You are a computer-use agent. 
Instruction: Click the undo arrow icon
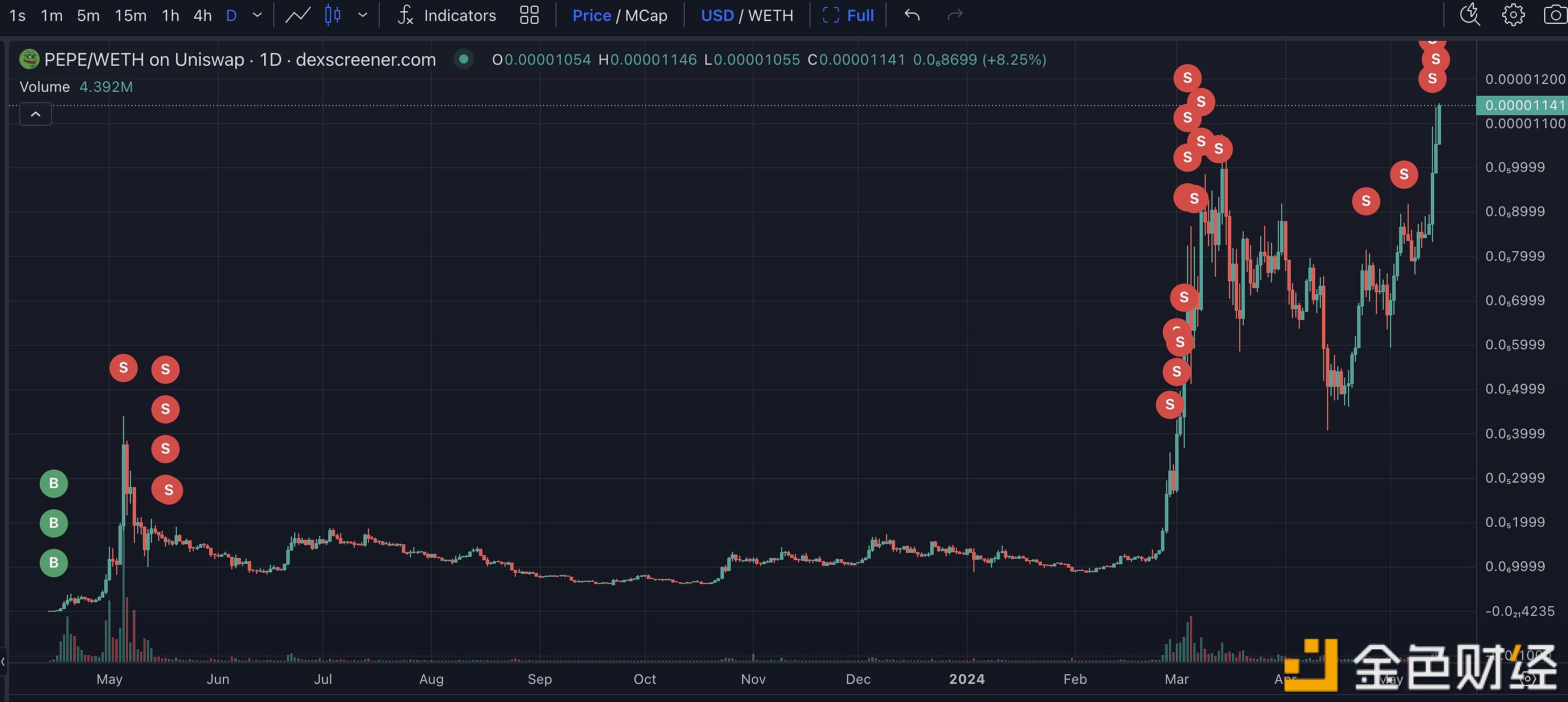click(x=912, y=15)
